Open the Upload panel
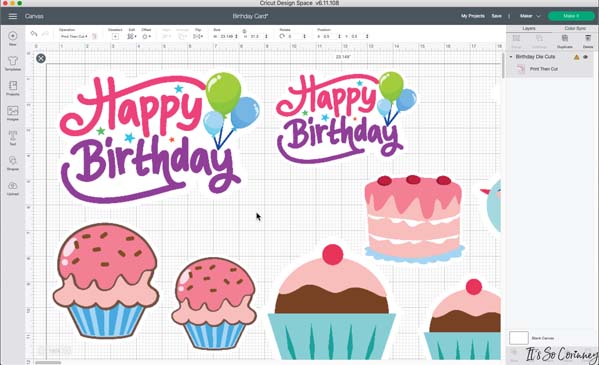The height and width of the screenshot is (365, 599). (x=13, y=188)
